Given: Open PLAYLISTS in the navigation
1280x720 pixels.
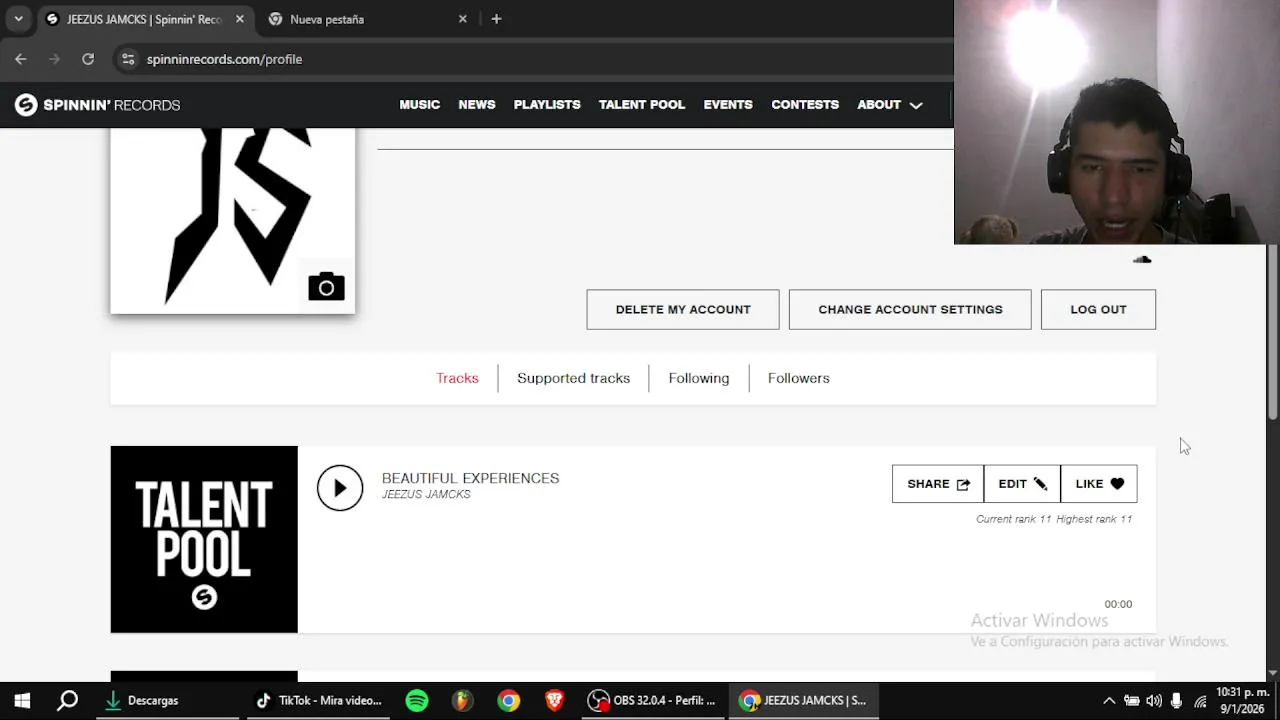Looking at the screenshot, I should click(x=547, y=105).
